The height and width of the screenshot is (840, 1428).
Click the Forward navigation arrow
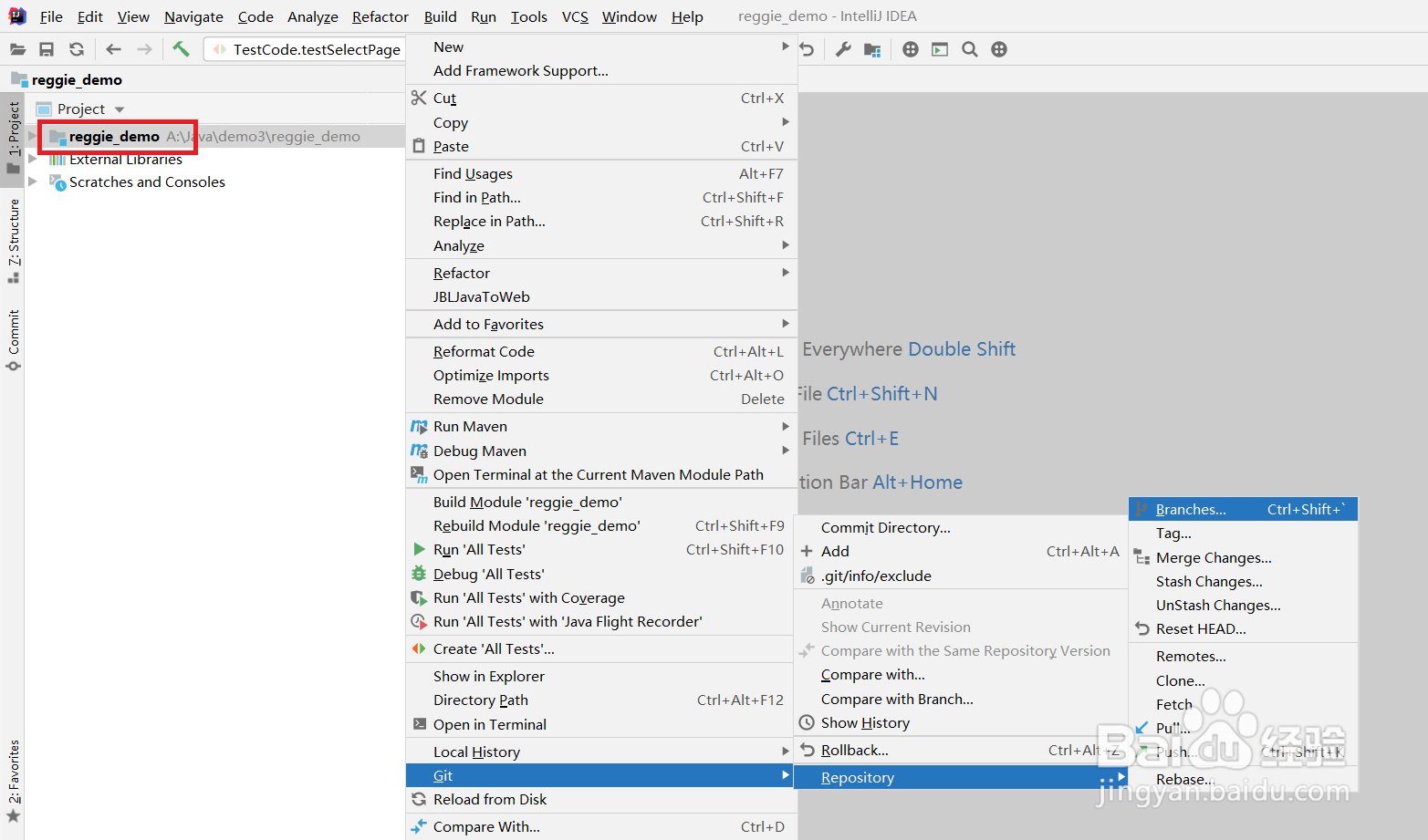pyautogui.click(x=144, y=49)
